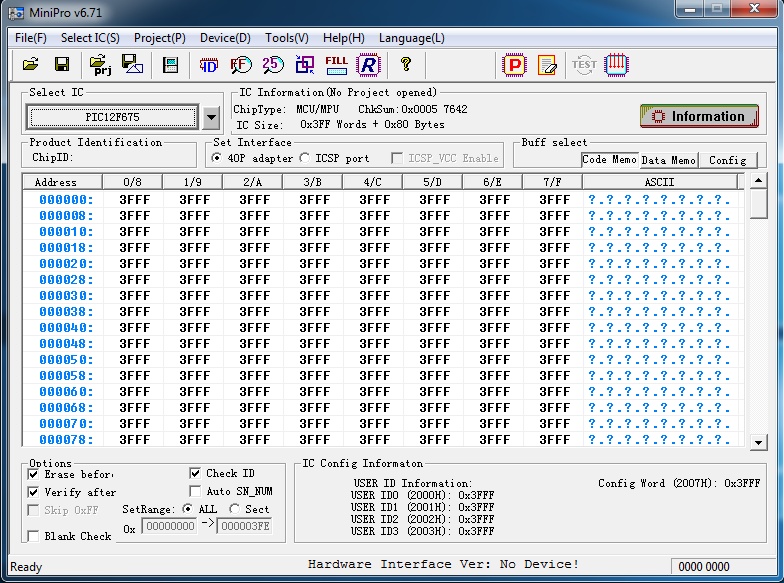Click Config Word (2007H) value 0x3FFF
This screenshot has height=583, width=784.
point(742,484)
